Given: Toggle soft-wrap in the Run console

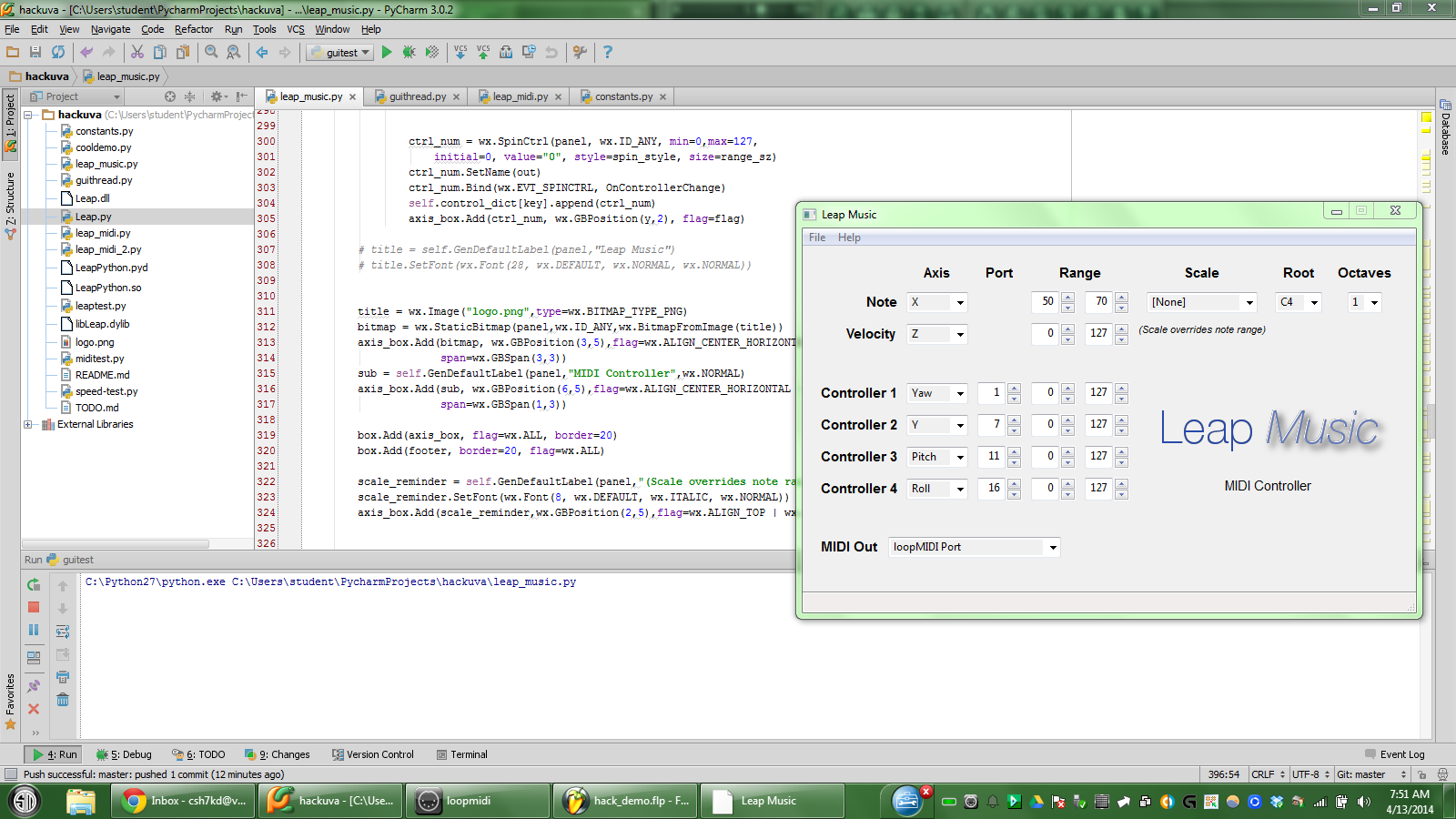Looking at the screenshot, I should coord(63,632).
